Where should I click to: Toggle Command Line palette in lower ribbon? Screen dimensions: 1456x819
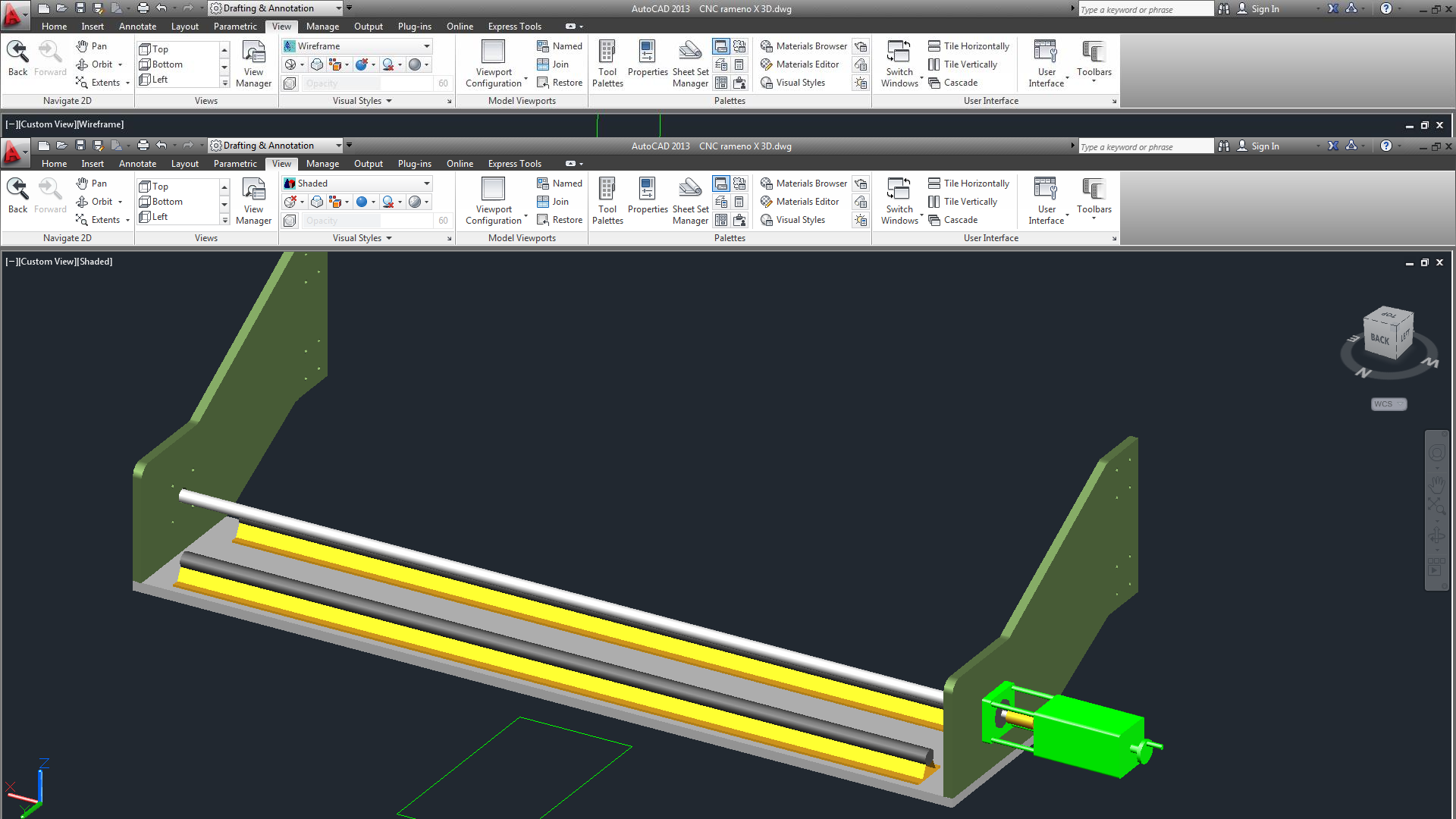(x=720, y=184)
